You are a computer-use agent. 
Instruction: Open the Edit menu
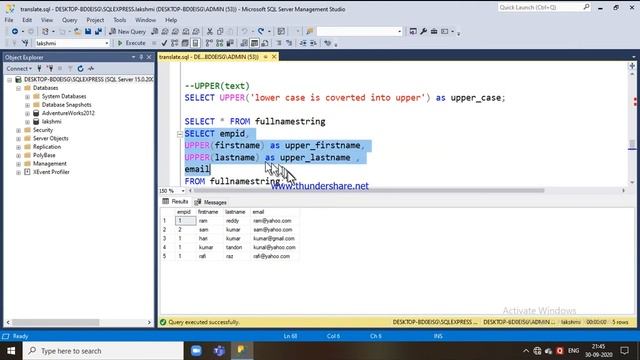(x=27, y=20)
